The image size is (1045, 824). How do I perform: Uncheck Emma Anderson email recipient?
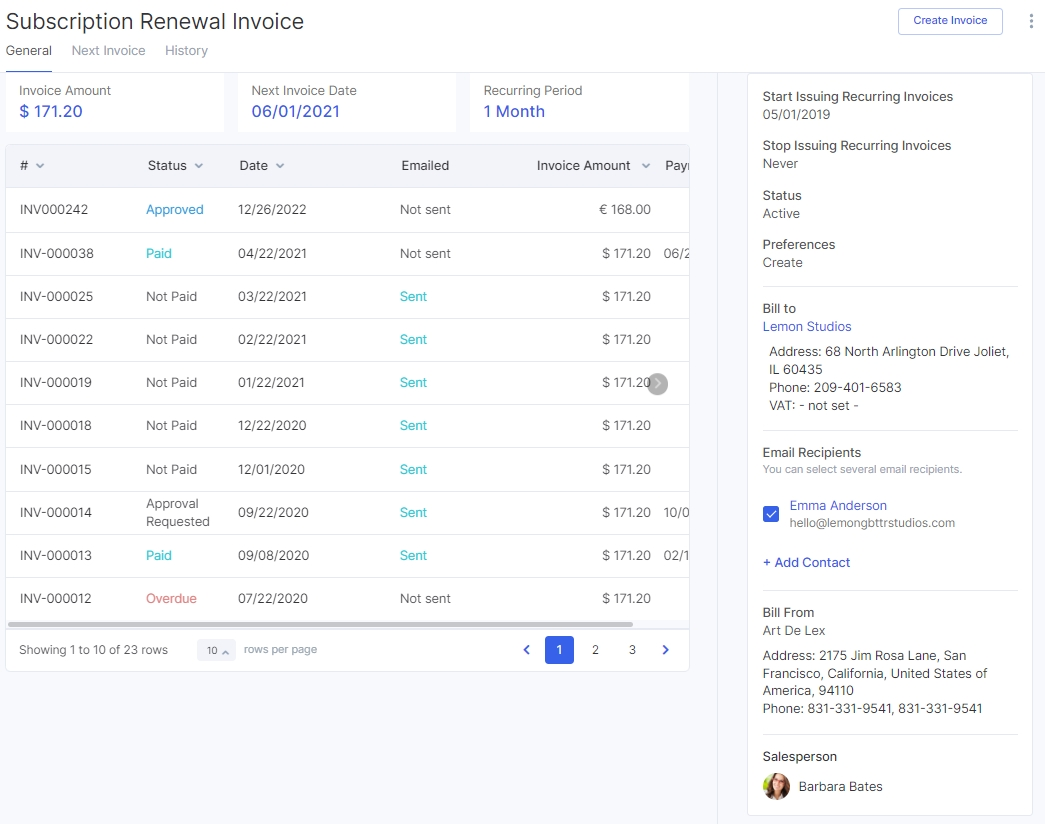[x=771, y=514]
